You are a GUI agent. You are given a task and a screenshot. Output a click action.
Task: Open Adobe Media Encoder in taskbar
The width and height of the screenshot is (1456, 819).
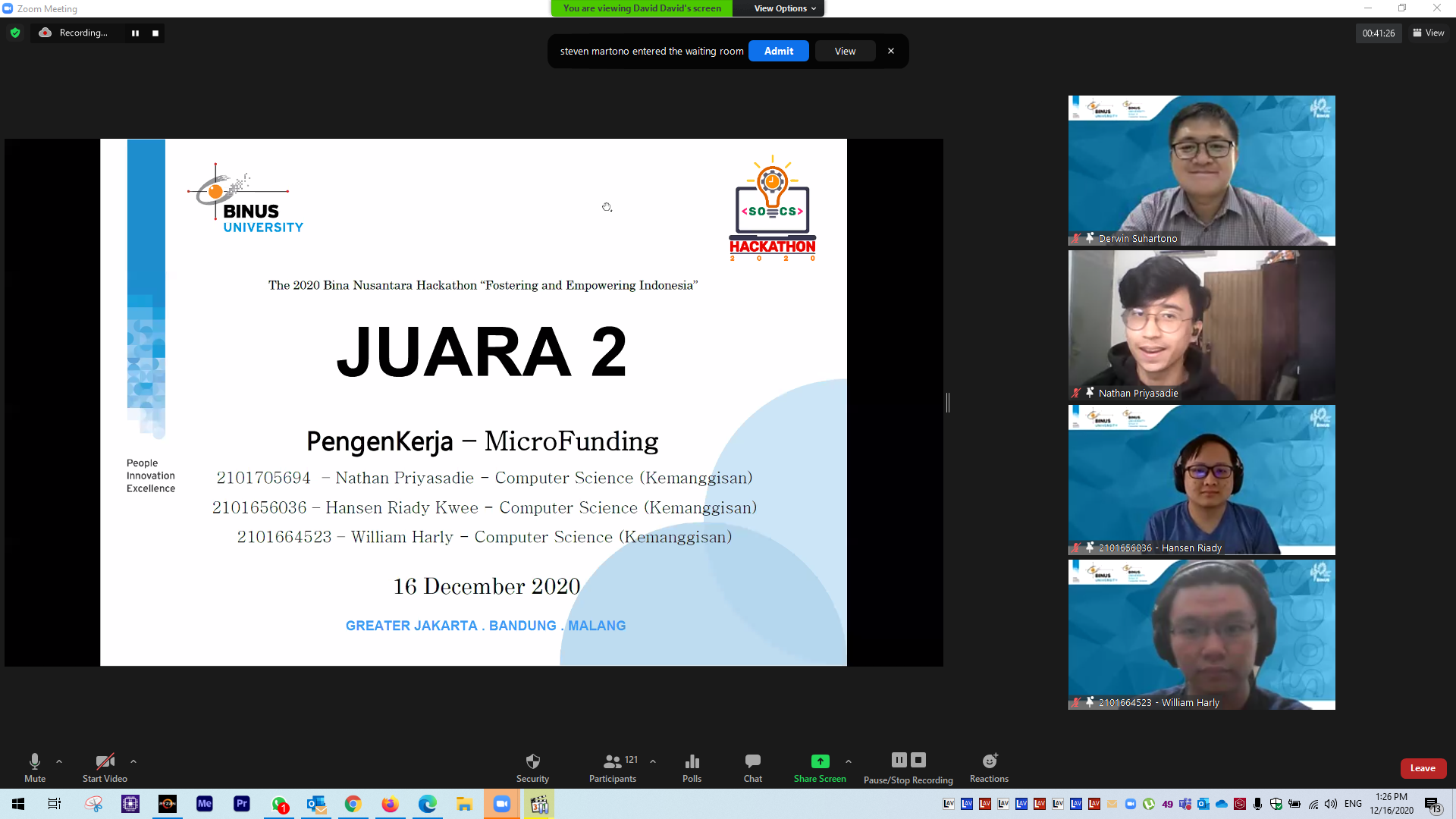tap(205, 804)
